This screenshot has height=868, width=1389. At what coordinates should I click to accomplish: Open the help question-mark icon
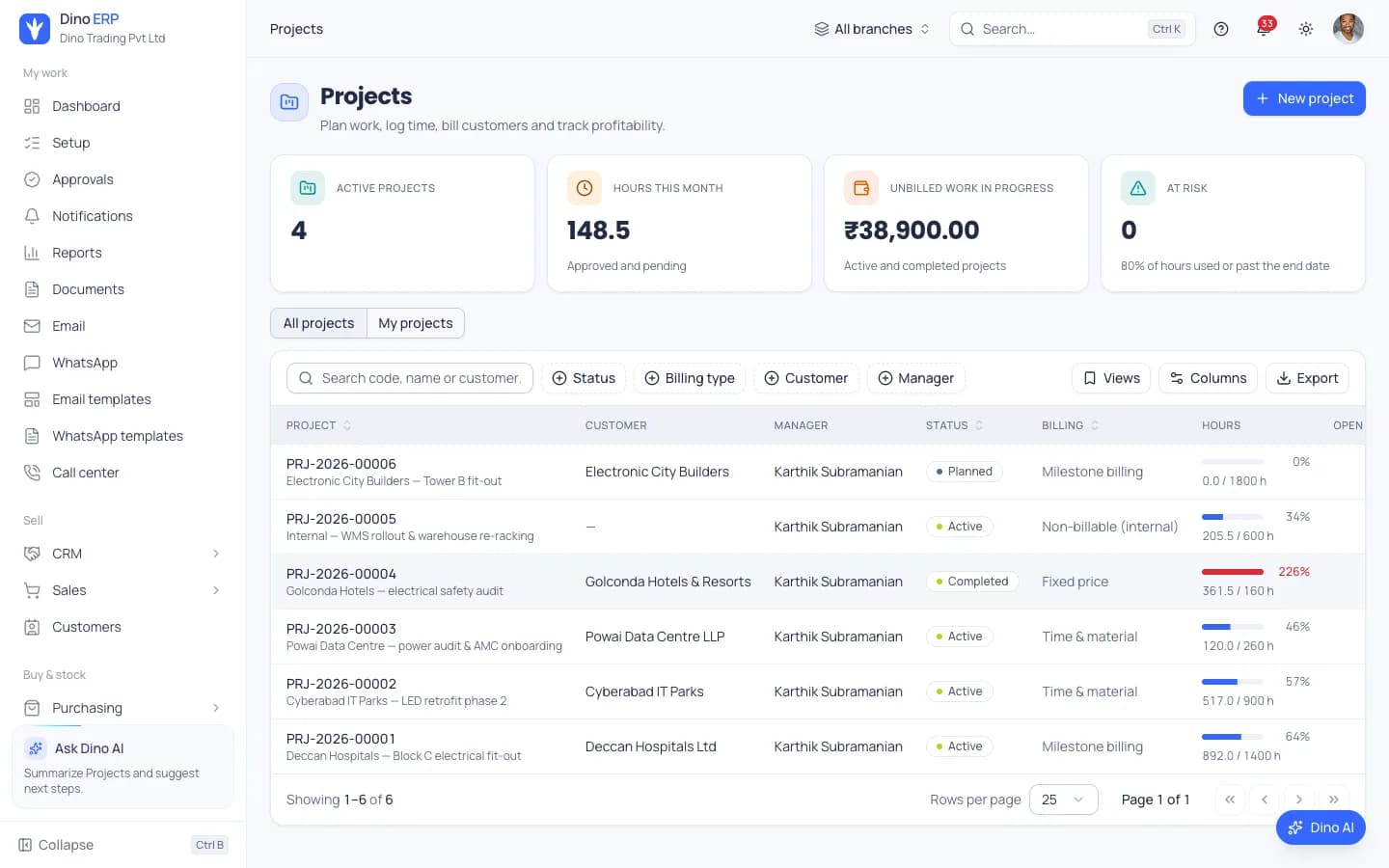point(1221,29)
